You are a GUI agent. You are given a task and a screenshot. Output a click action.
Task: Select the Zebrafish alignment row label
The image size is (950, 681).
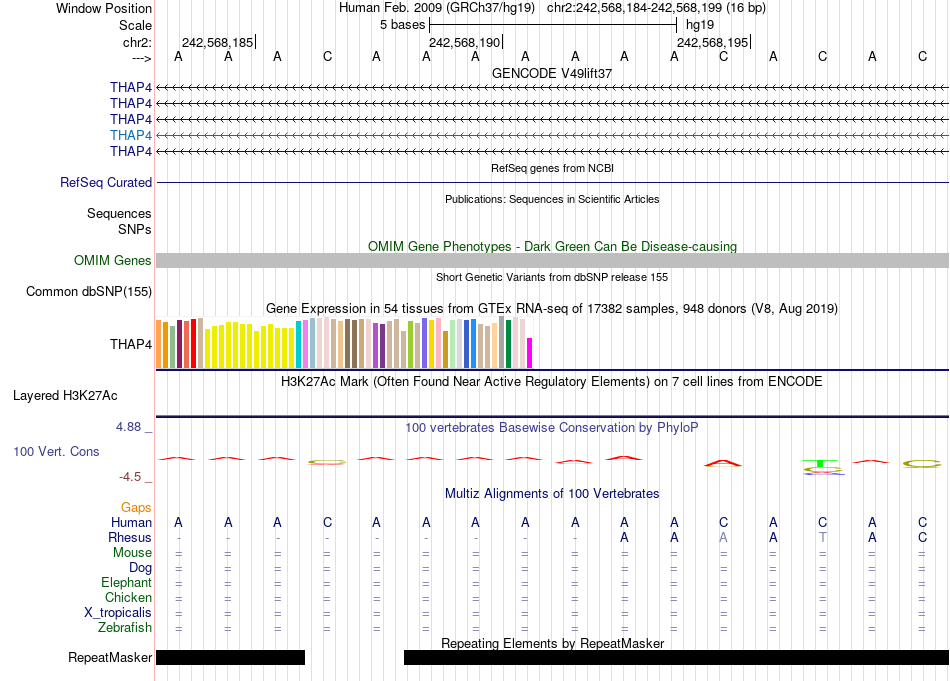(125, 628)
